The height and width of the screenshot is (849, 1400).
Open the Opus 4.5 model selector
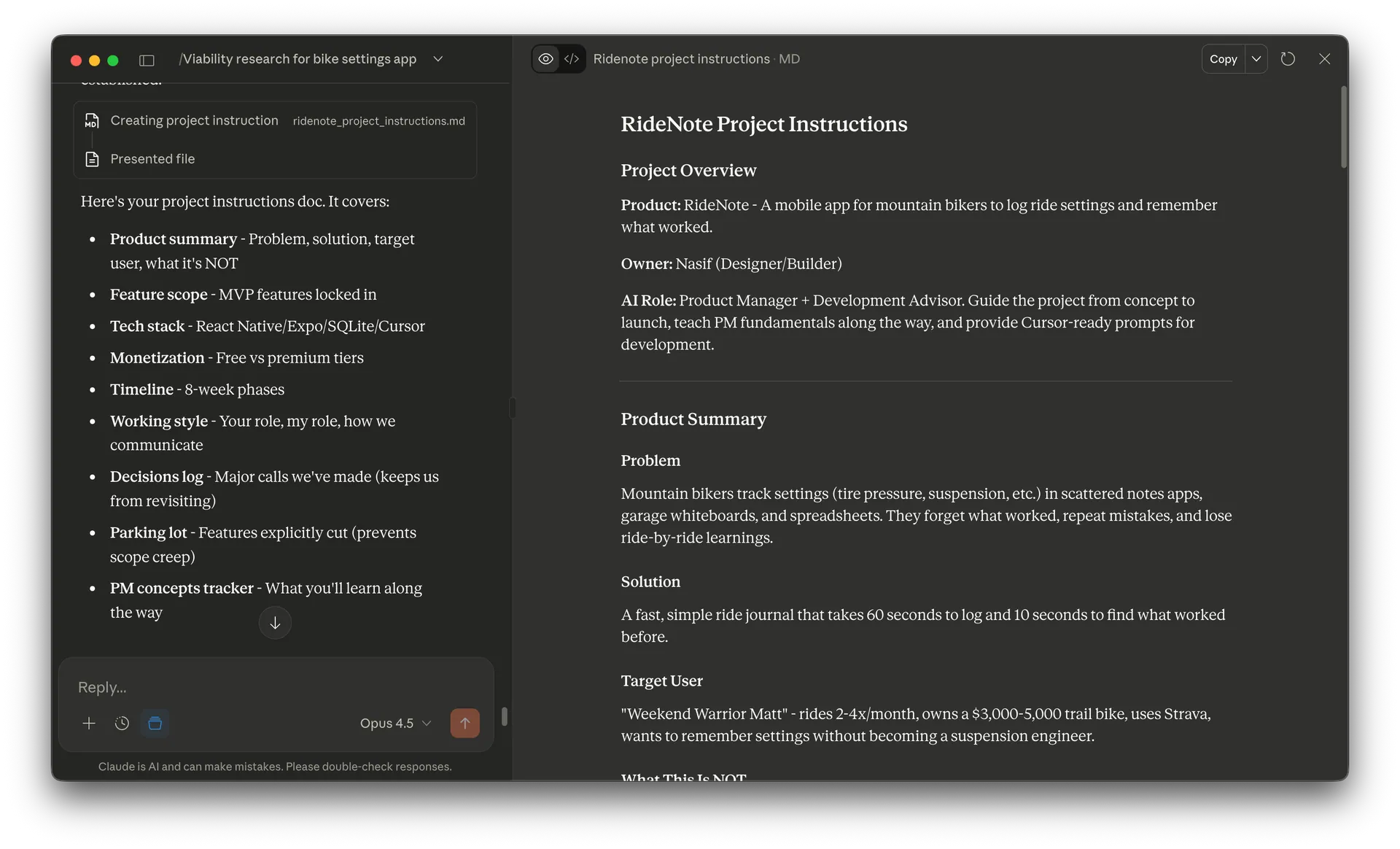[395, 723]
